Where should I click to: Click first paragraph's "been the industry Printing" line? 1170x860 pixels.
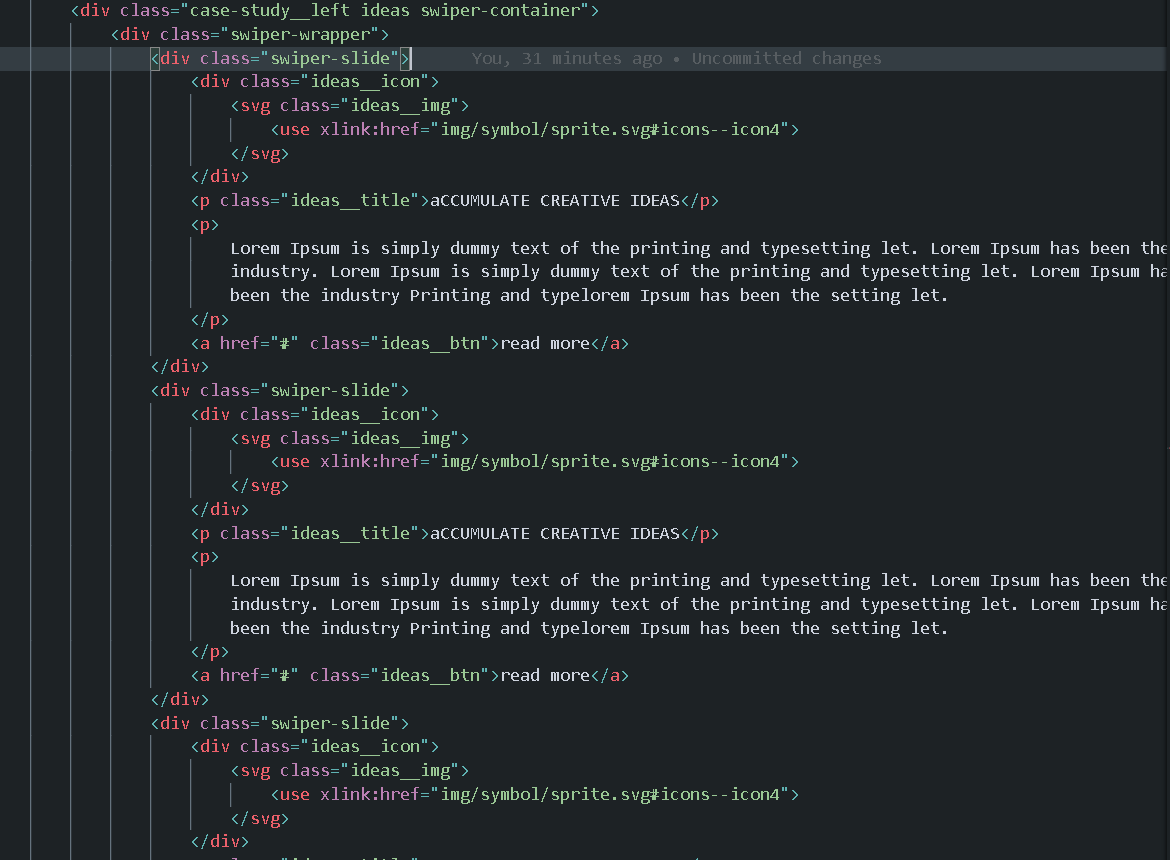589,295
